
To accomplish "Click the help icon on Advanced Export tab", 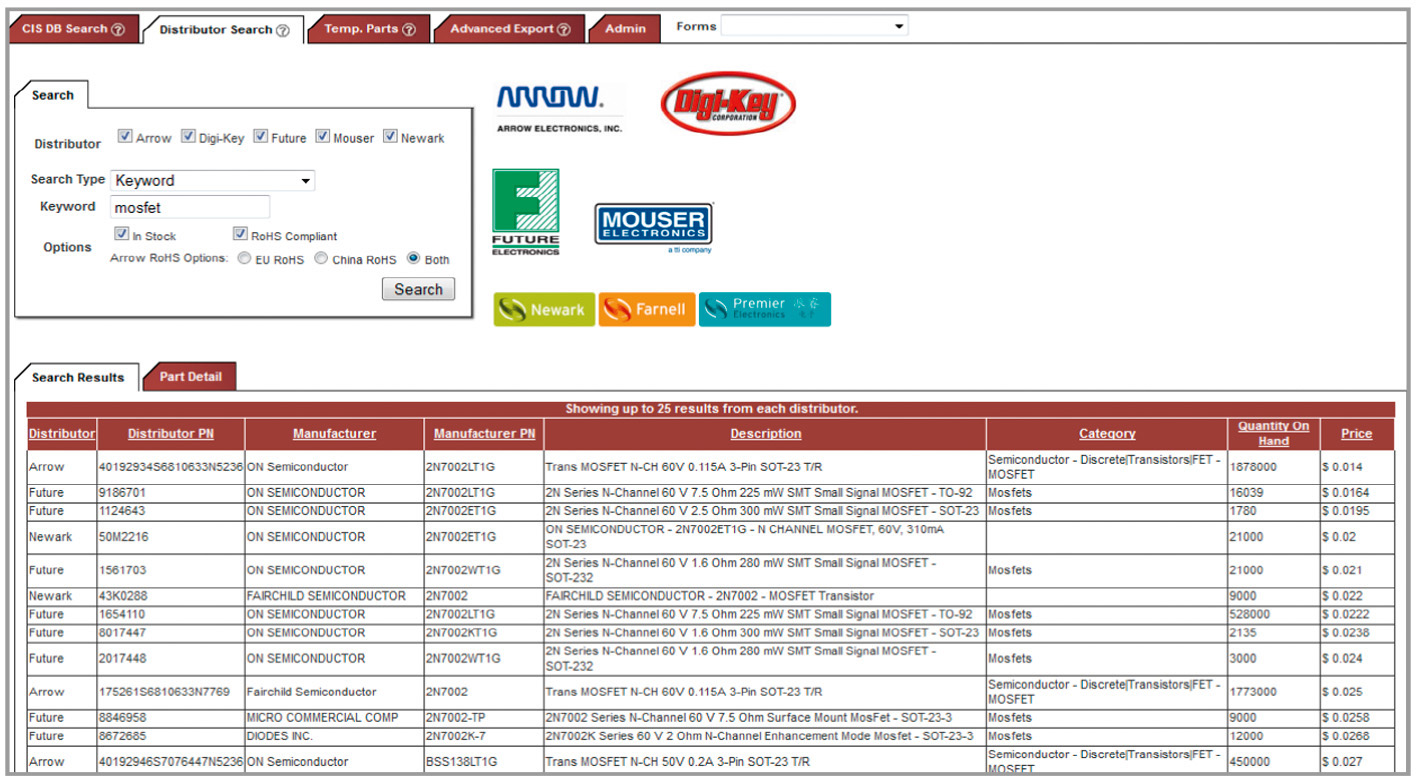I will [x=564, y=29].
